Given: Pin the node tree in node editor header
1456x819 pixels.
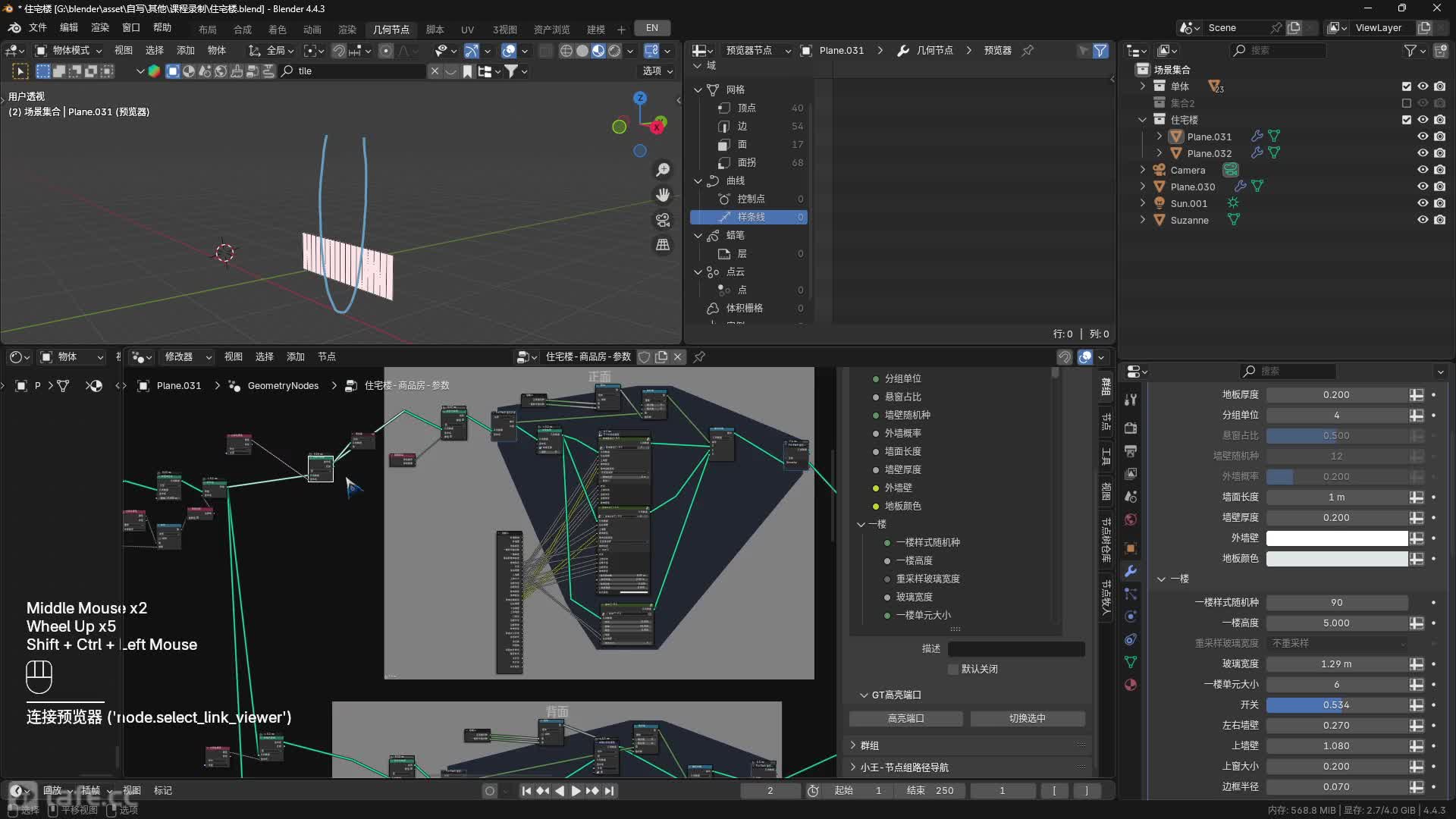Looking at the screenshot, I should point(699,356).
